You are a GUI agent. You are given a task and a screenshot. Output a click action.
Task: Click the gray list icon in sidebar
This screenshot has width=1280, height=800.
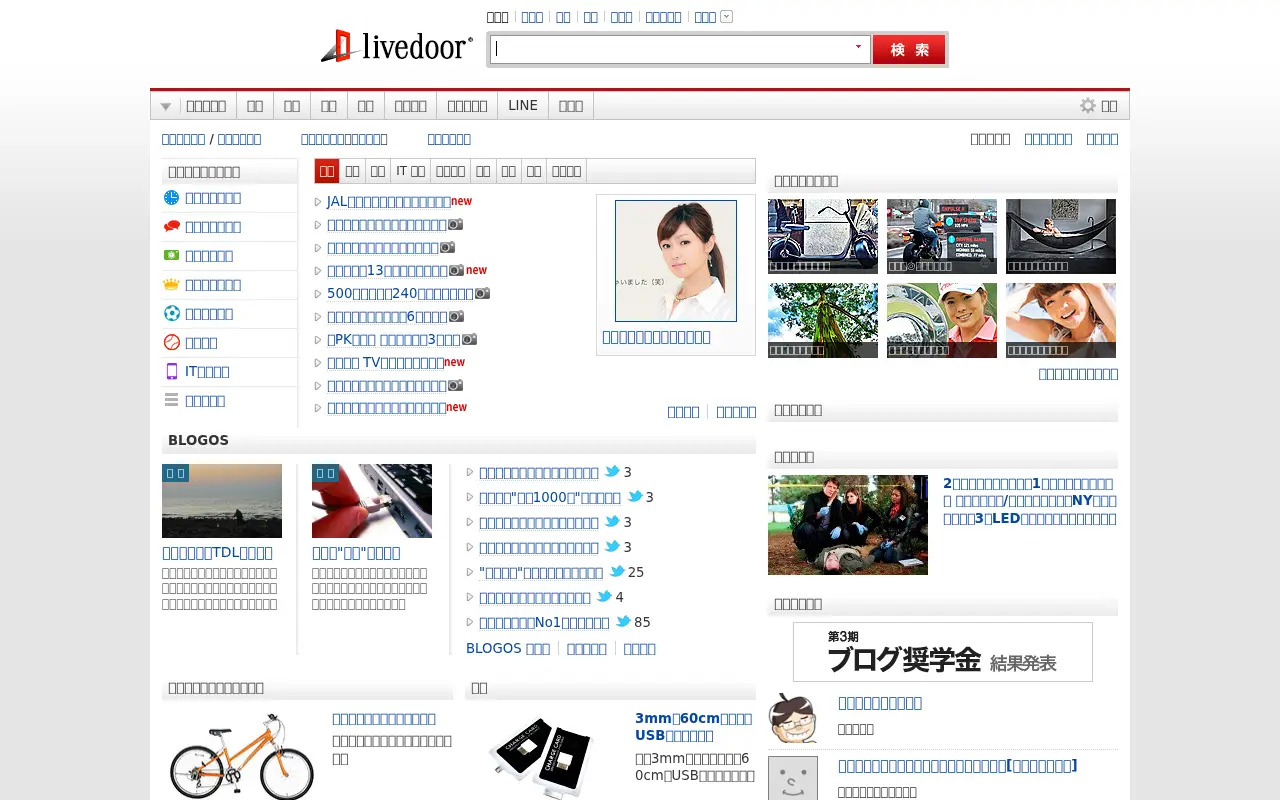coord(172,401)
